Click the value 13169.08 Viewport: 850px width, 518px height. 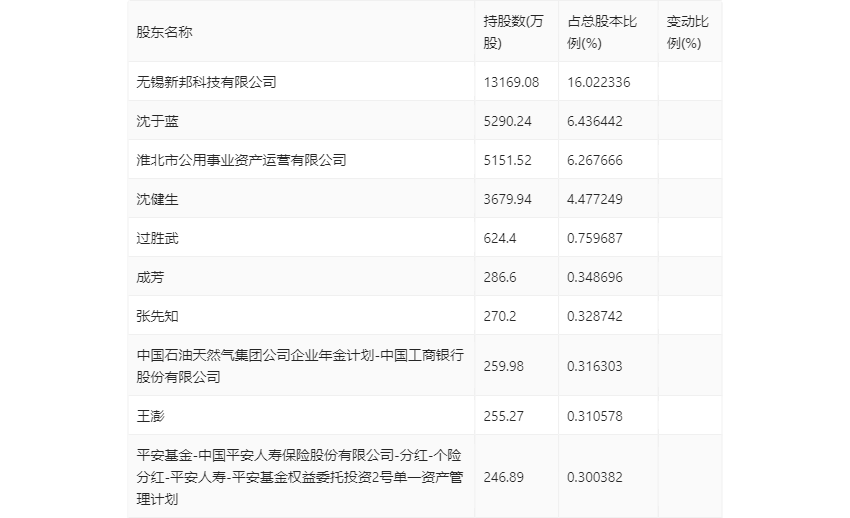coord(511,82)
